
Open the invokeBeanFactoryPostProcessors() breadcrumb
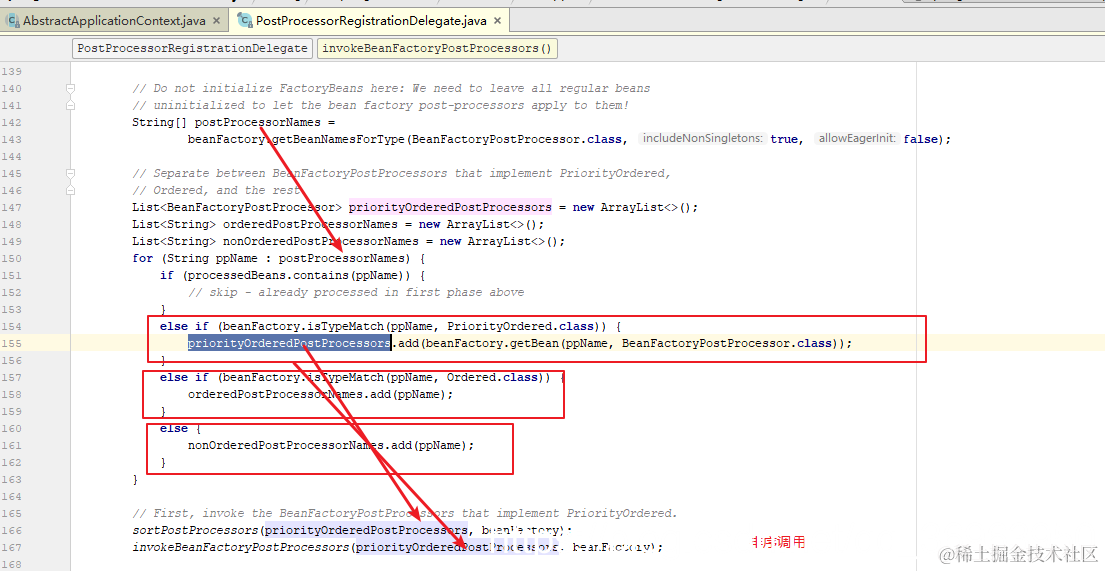pyautogui.click(x=437, y=48)
